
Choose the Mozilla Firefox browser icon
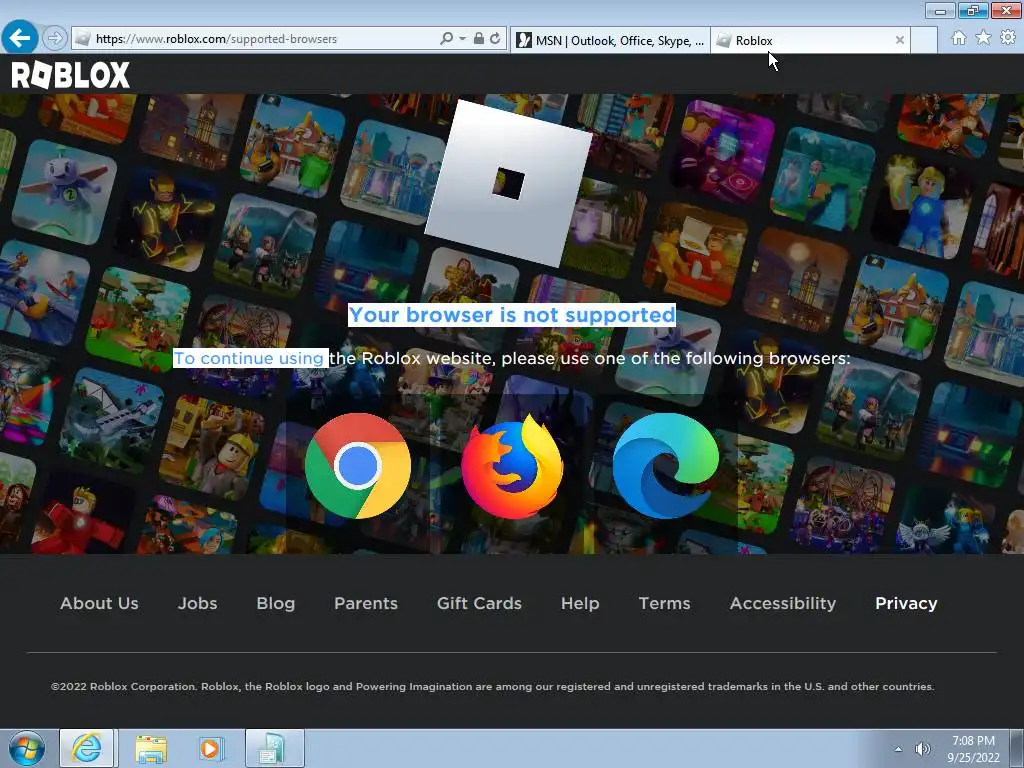point(512,466)
